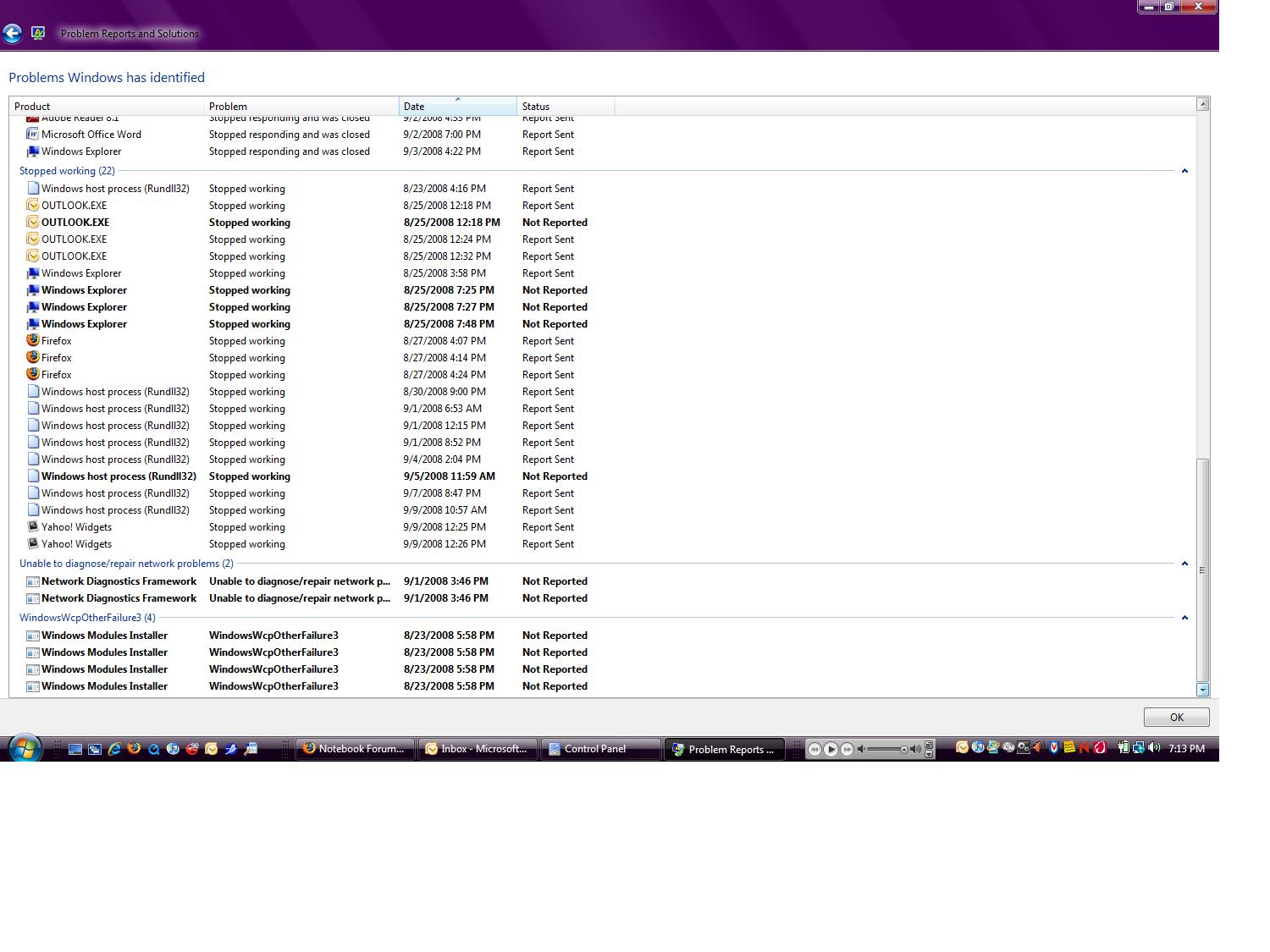Launch Firefox from Quick Launch

[x=134, y=748]
